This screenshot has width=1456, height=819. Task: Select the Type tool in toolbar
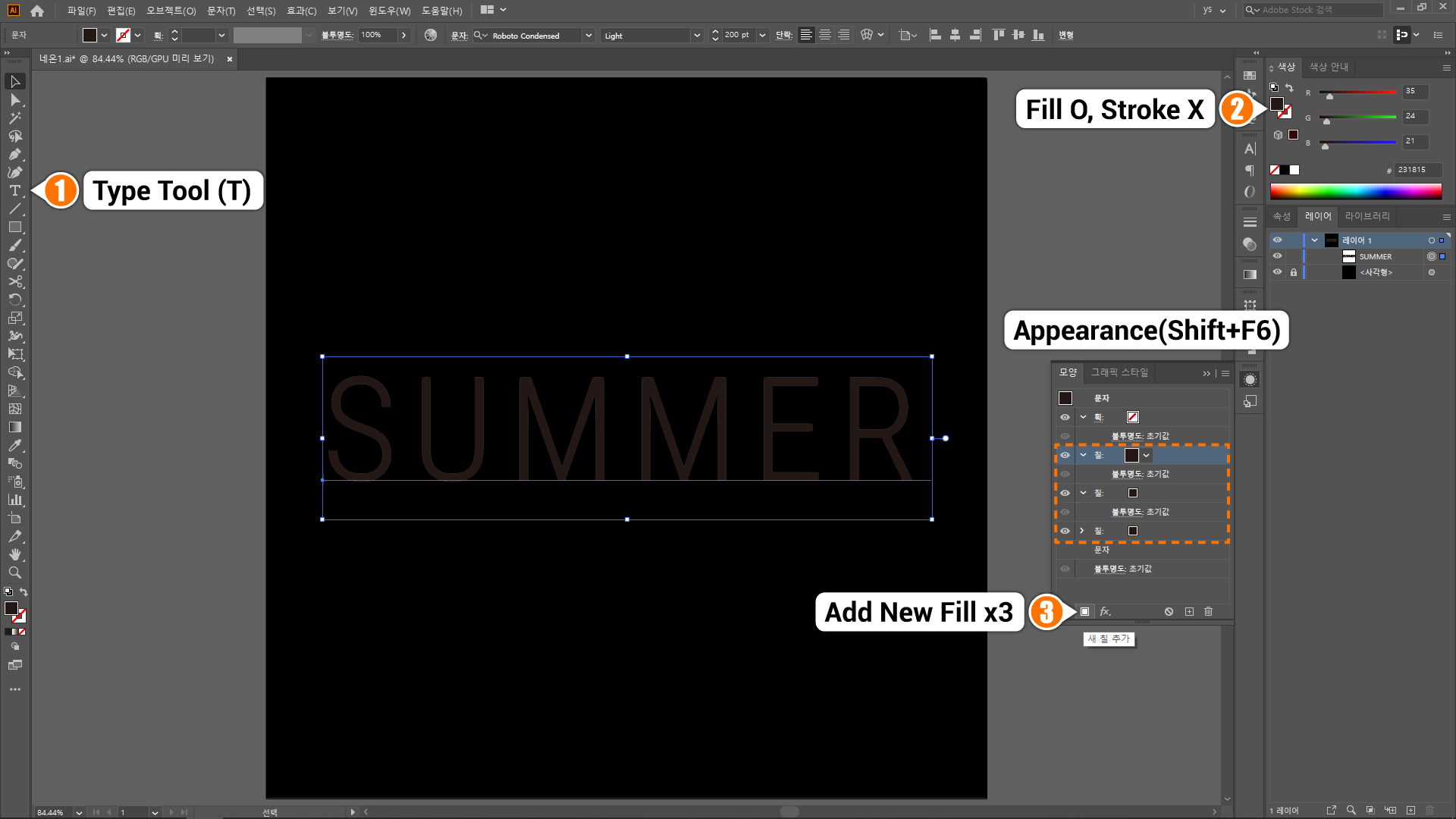pos(15,190)
